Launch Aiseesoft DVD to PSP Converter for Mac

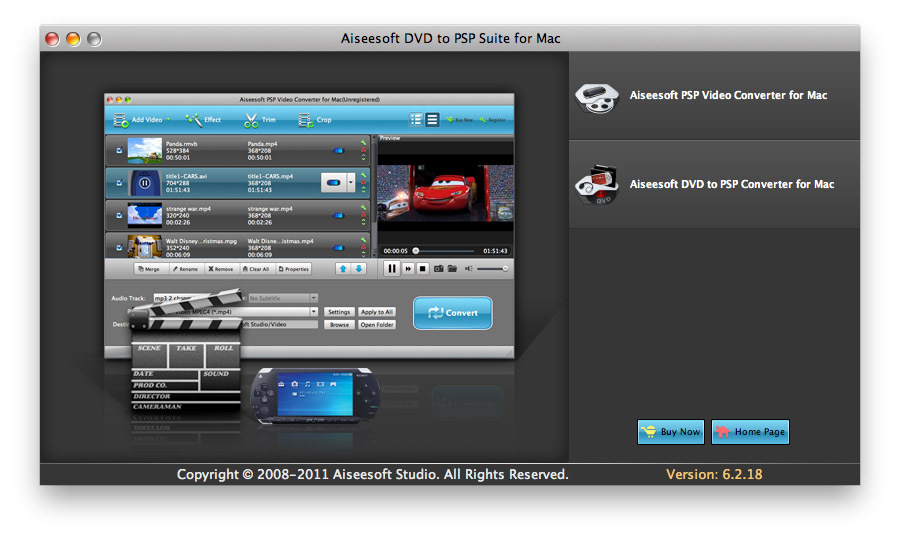(731, 184)
